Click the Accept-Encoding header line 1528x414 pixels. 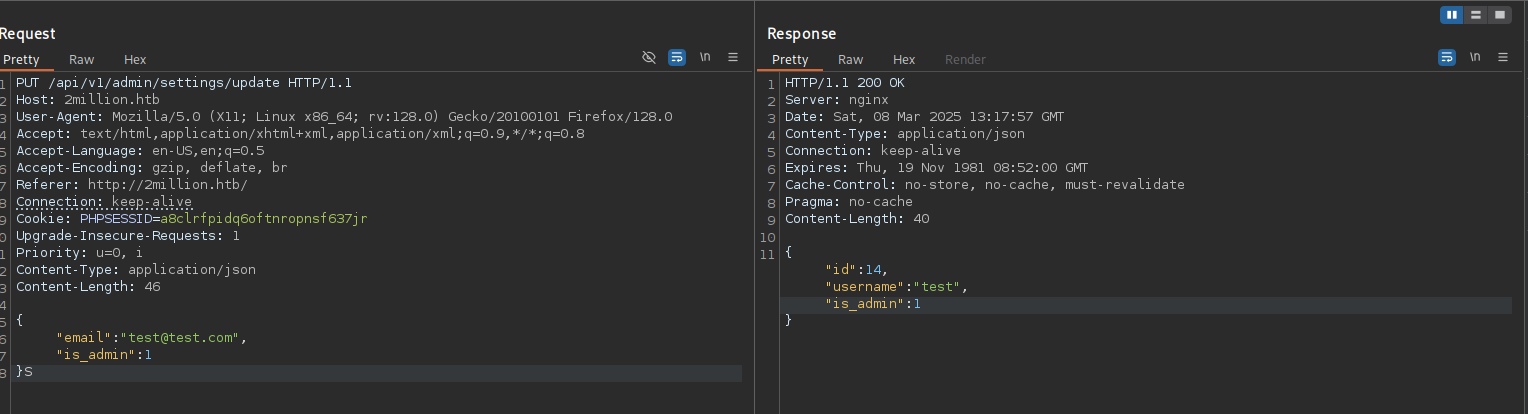[151, 168]
